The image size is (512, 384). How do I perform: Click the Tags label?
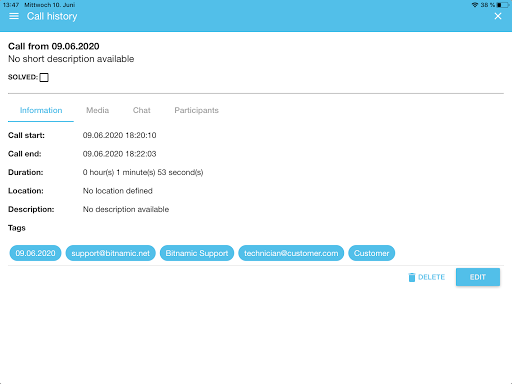[17, 228]
